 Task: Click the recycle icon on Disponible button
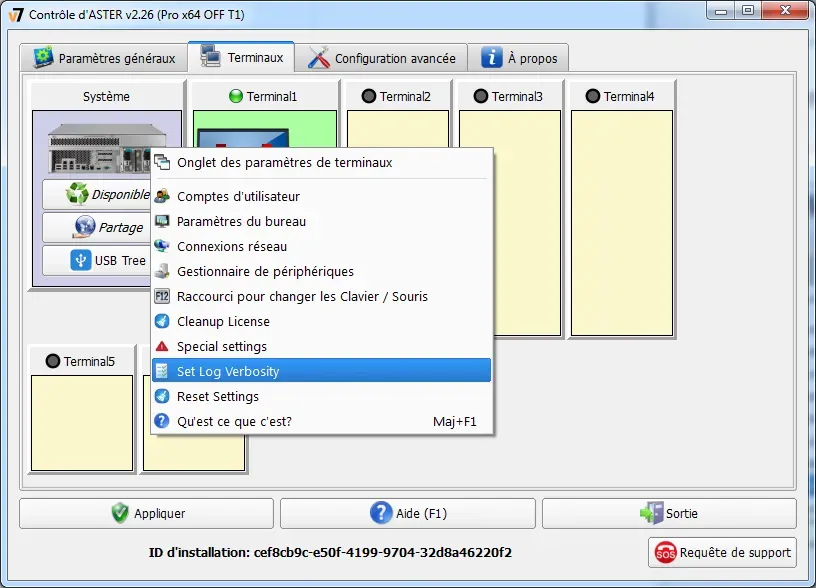click(78, 193)
